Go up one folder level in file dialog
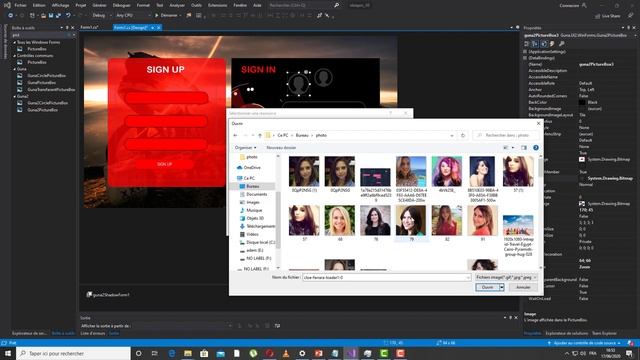This screenshot has height=360, width=640. coord(260,135)
